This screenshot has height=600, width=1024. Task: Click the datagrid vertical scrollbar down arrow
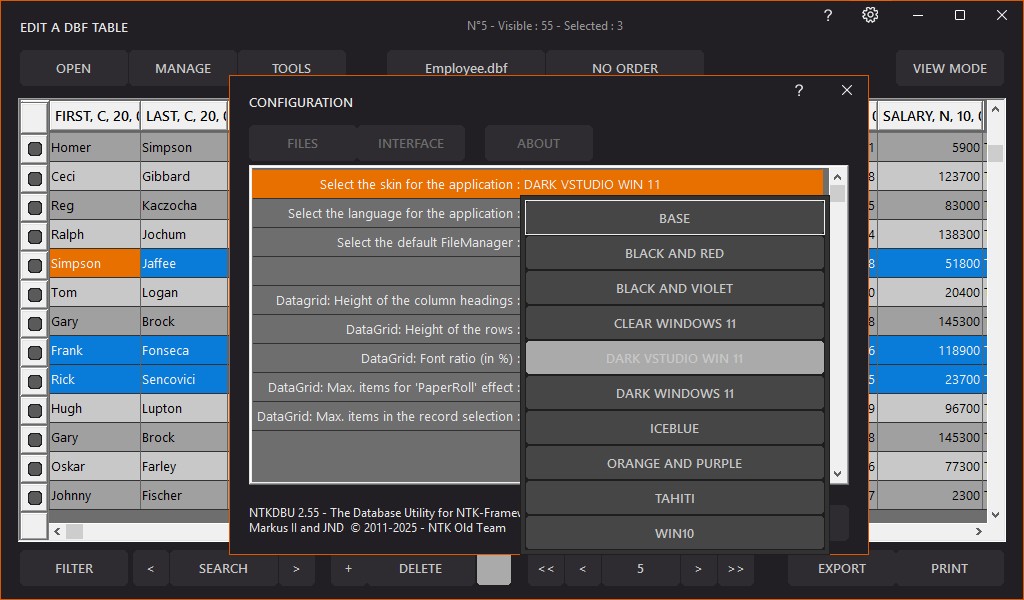[x=995, y=514]
